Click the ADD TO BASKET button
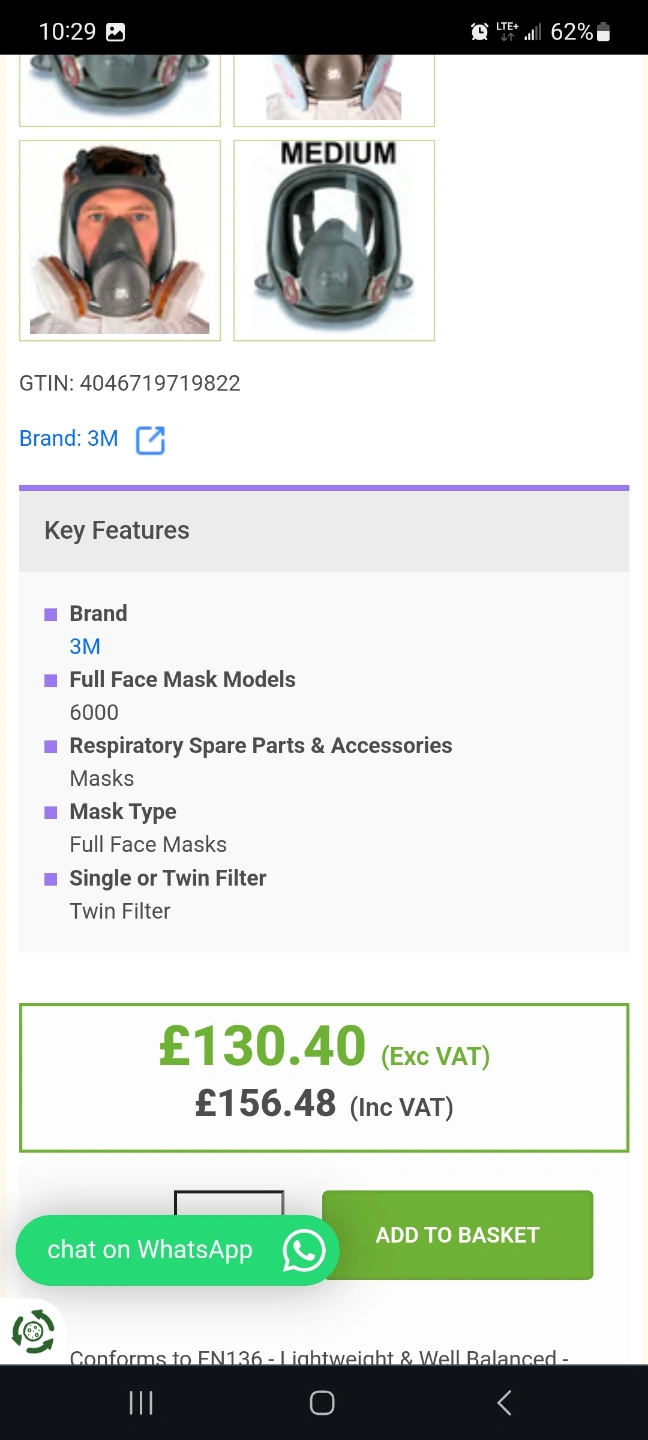Viewport: 648px width, 1440px height. (457, 1235)
